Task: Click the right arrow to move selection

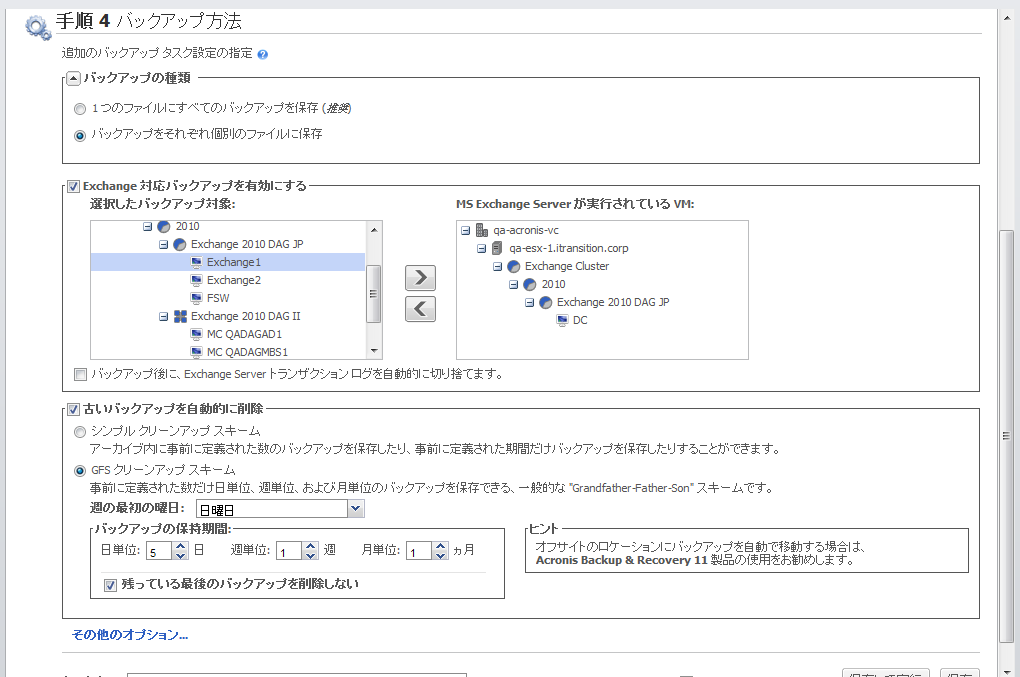Action: click(x=420, y=278)
